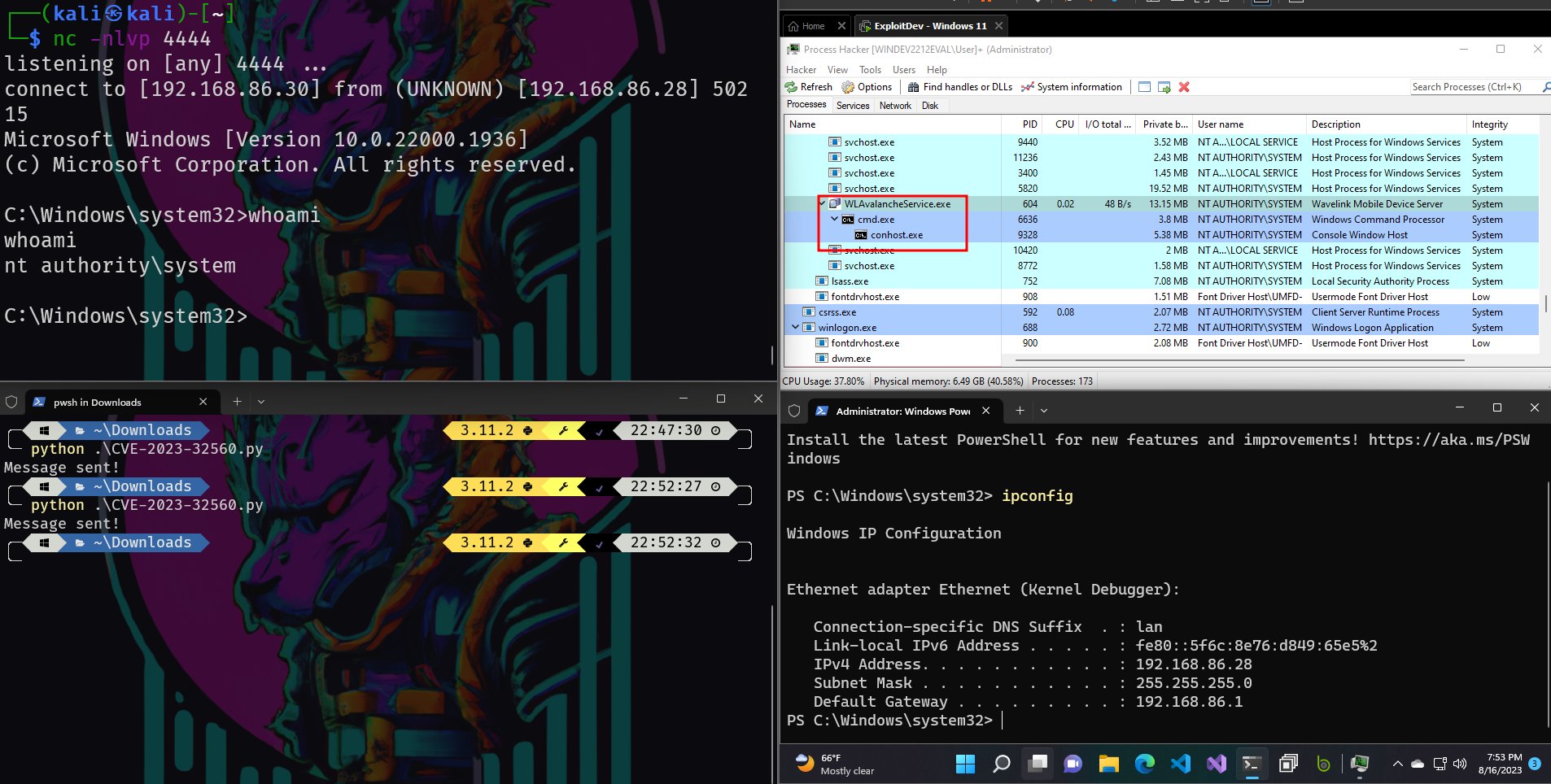
Task: Select the csrss.exe process row
Action: point(1161,312)
